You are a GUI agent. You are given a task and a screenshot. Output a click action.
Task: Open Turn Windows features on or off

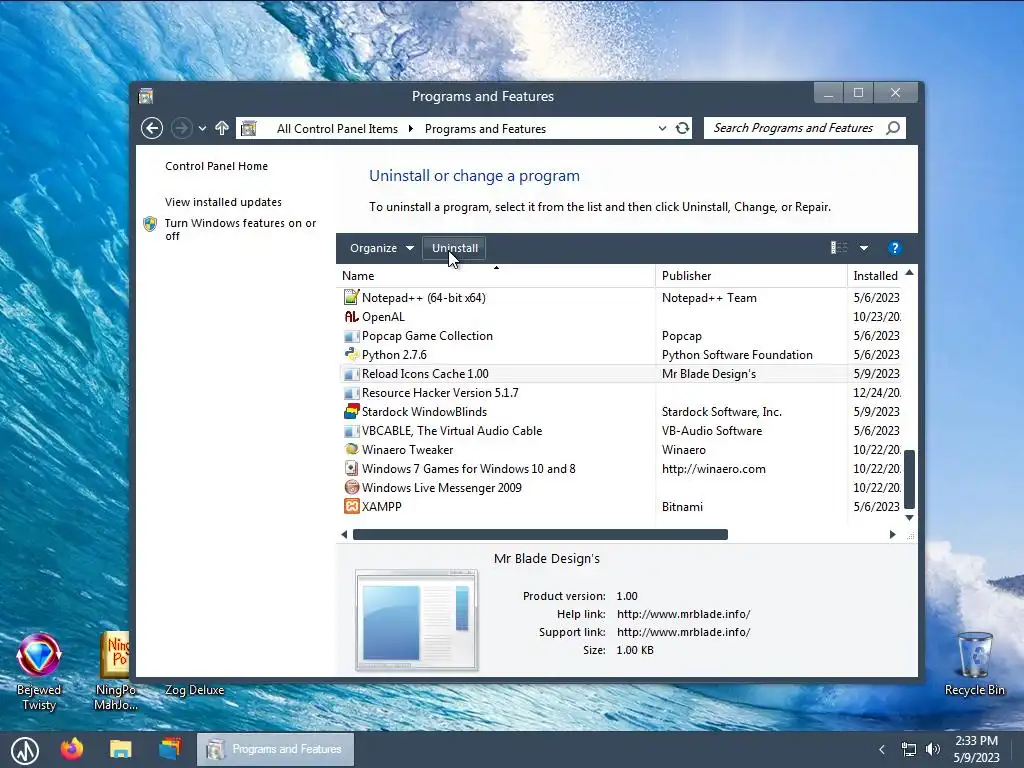(240, 229)
